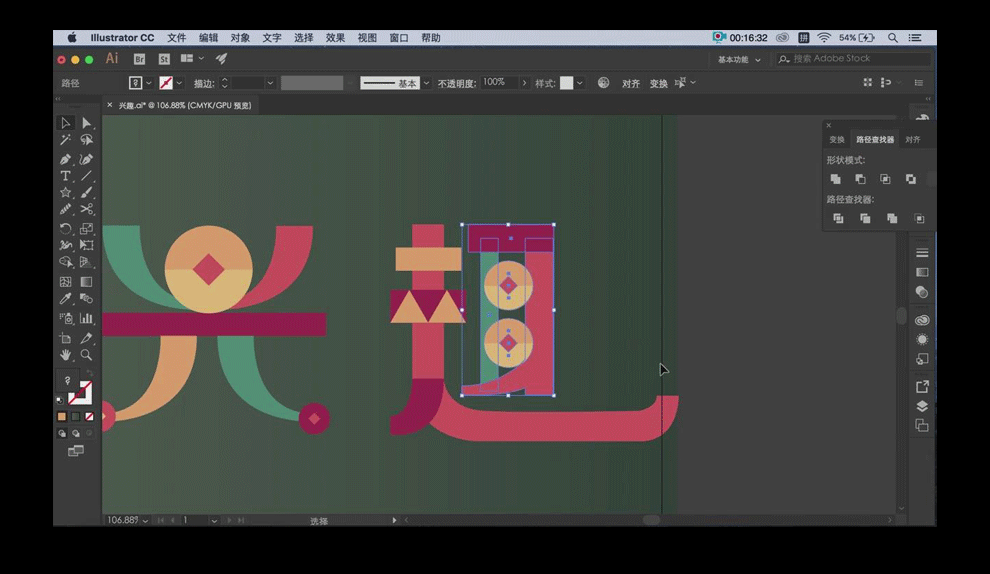Expand the stroke weight dropdown
The image size is (990, 574).
tap(270, 83)
